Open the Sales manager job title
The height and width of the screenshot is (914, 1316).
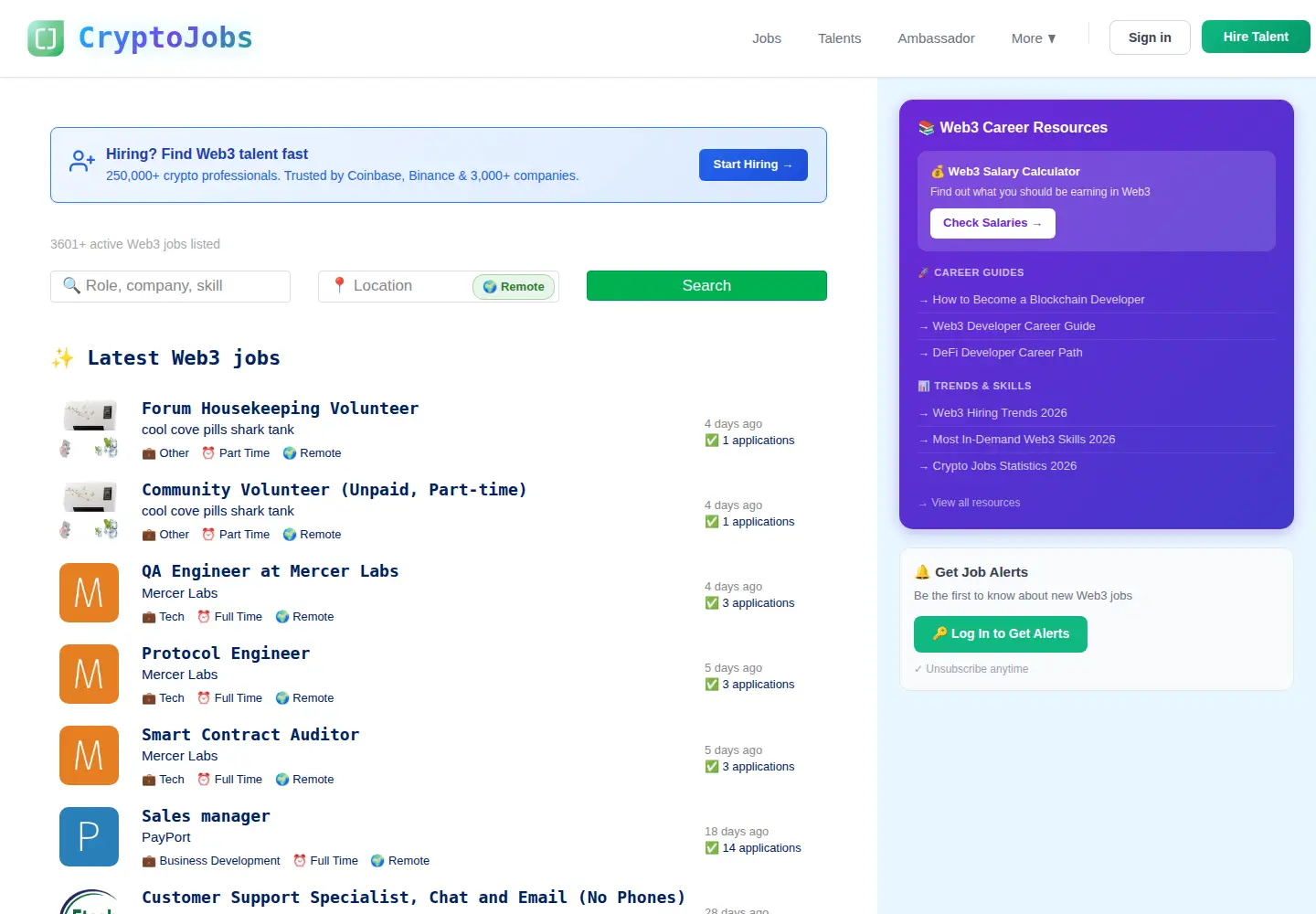(x=206, y=816)
